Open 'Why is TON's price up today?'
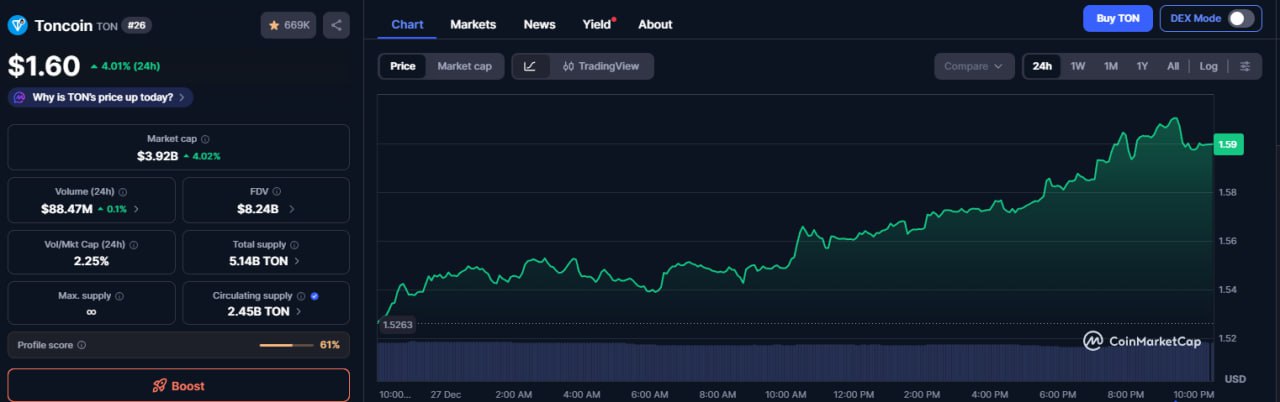The image size is (1280, 402). pyautogui.click(x=101, y=97)
